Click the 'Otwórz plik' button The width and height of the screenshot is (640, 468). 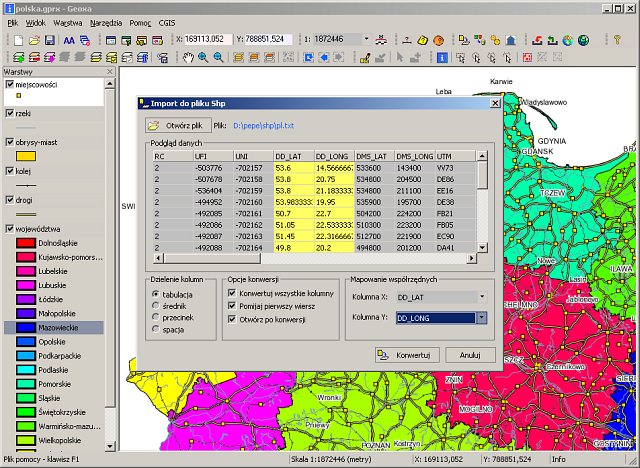click(x=176, y=126)
